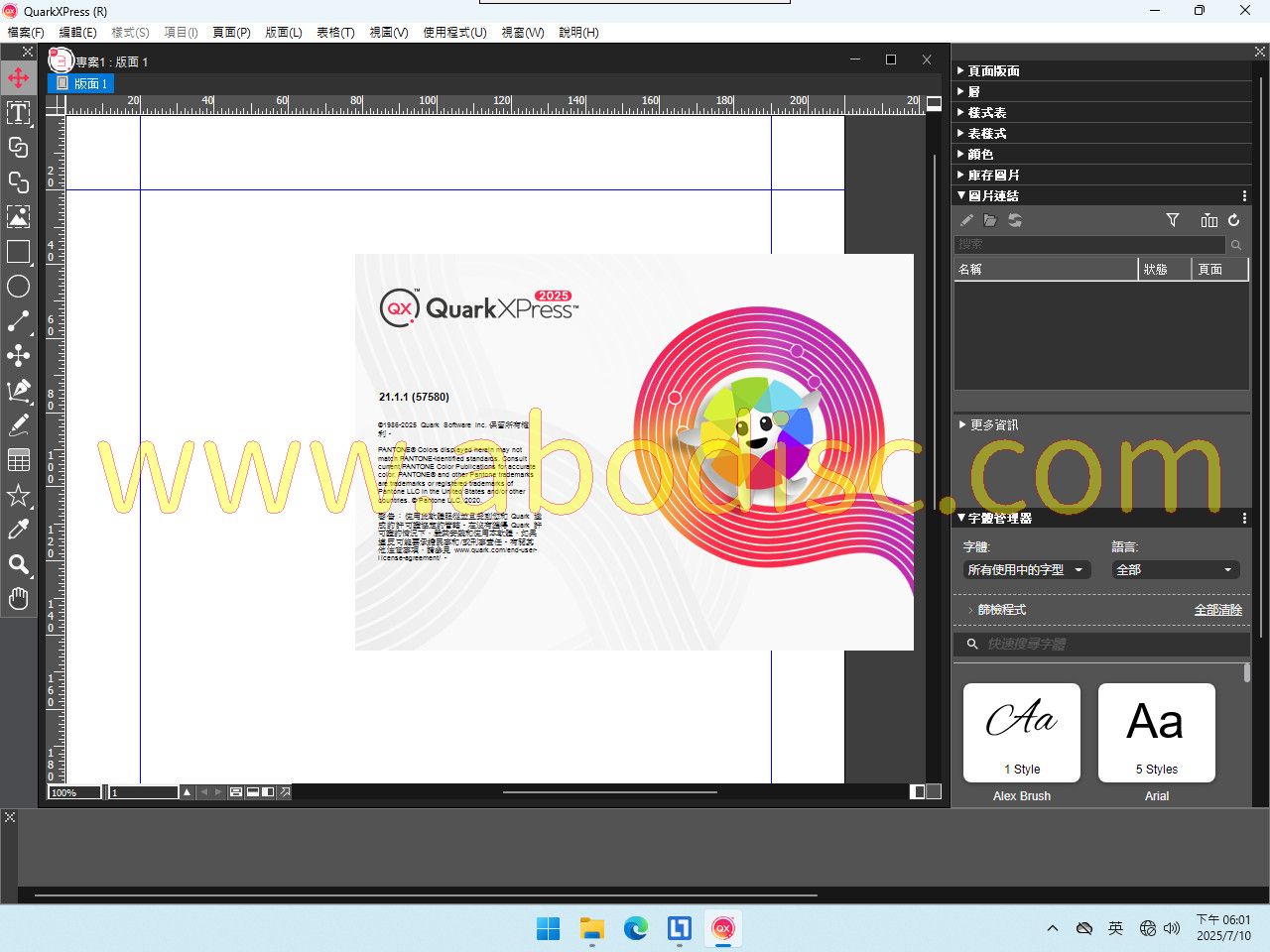Open the column chooser icon in picture links
Viewport: 1270px width, 952px height.
pos(1208,220)
